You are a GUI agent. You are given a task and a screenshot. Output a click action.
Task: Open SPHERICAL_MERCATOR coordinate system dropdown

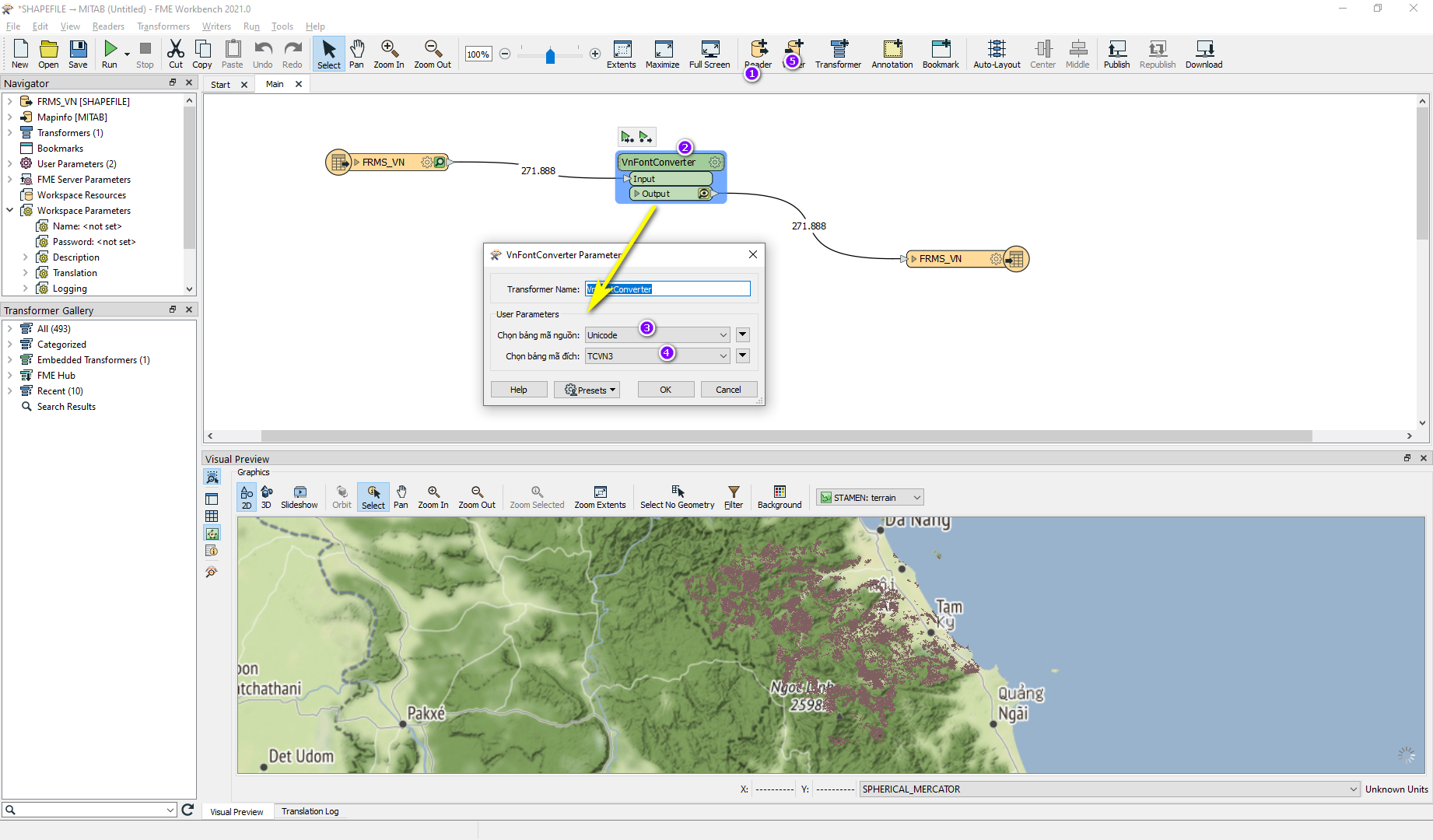pos(1109,789)
